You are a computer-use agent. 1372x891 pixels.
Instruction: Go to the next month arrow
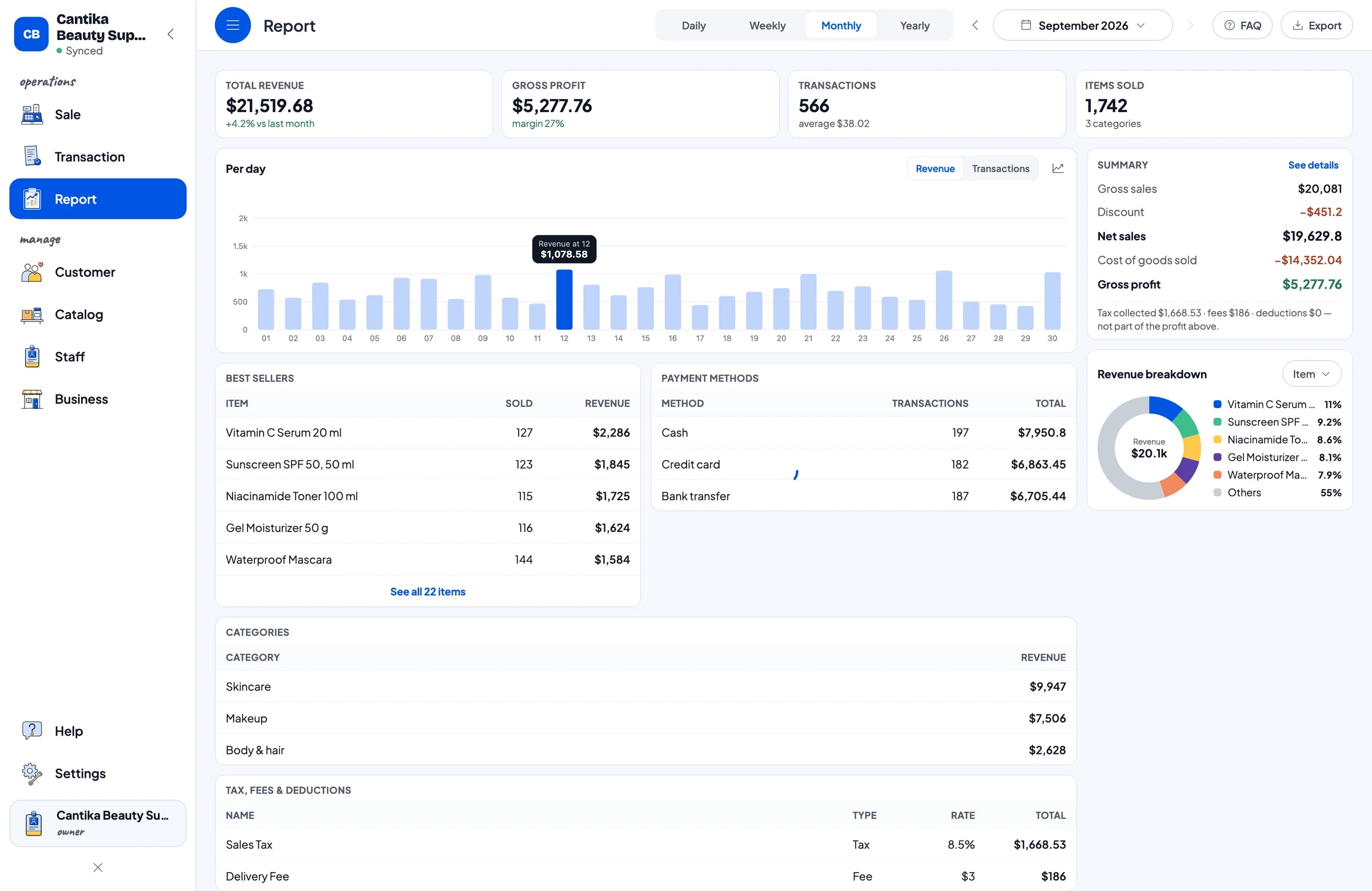[x=1190, y=25]
